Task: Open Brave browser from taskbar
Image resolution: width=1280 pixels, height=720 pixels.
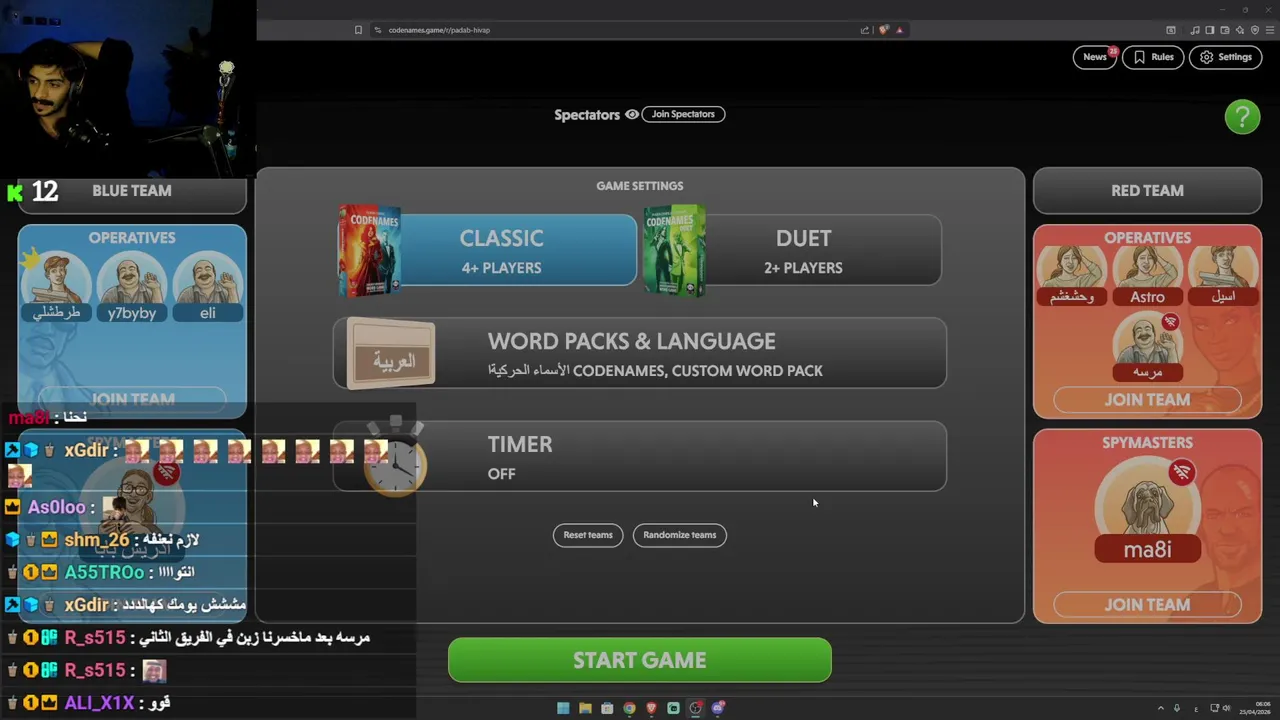Action: [x=651, y=708]
